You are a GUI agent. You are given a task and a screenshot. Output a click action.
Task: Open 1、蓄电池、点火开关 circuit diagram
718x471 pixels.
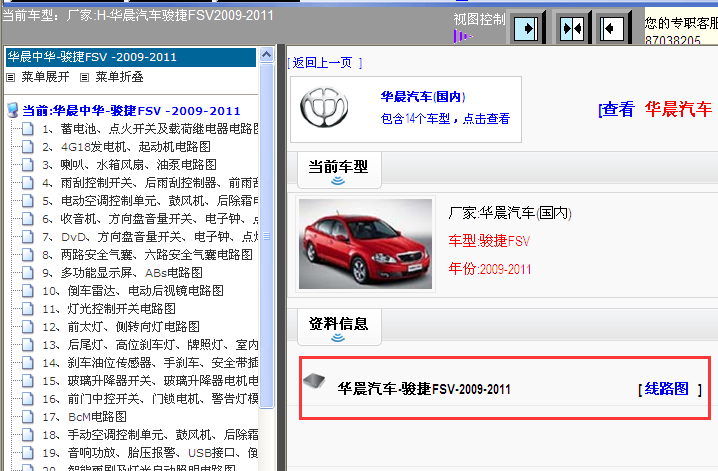150,129
